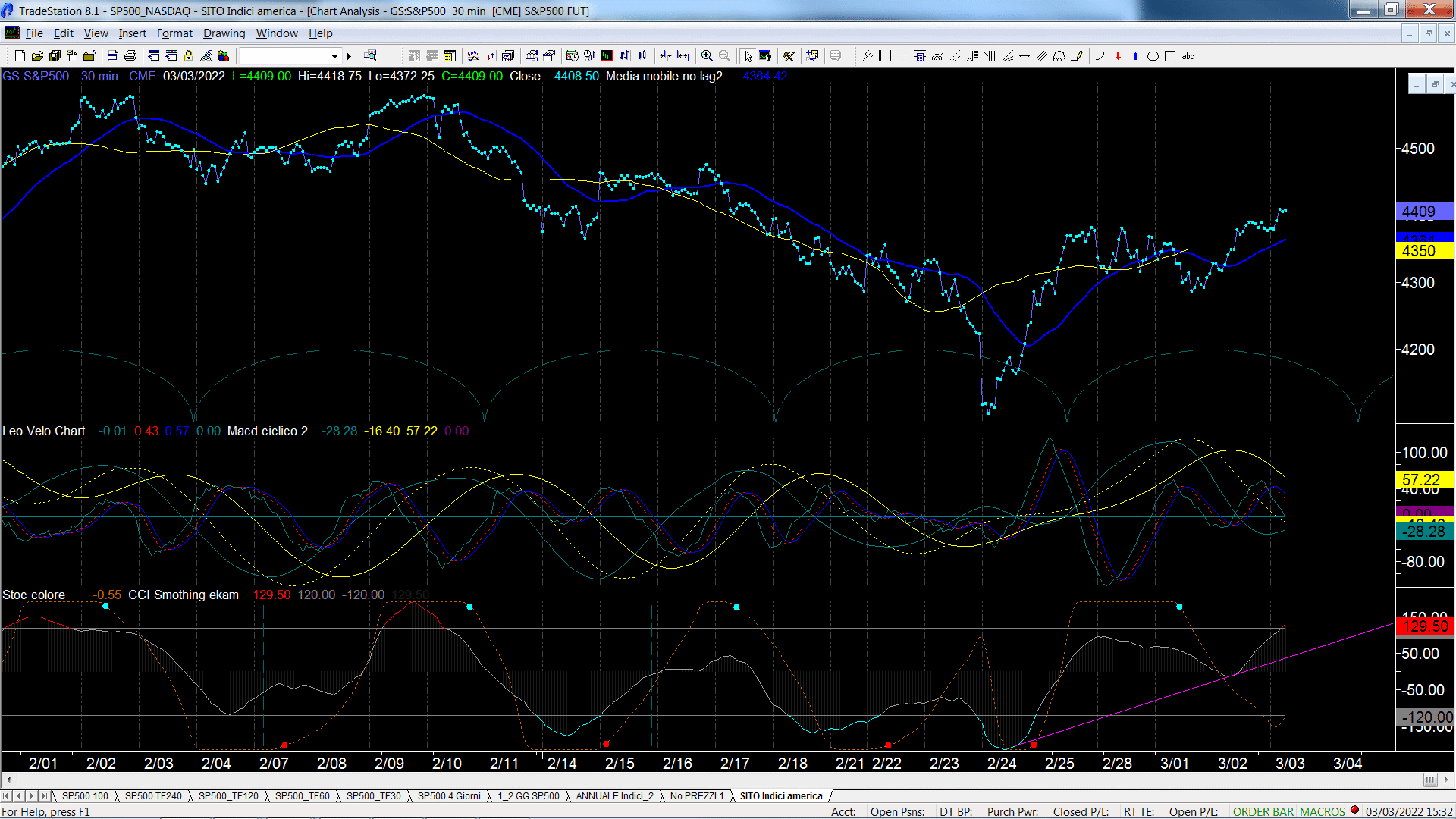Click the padlock lock icon

(x=189, y=56)
